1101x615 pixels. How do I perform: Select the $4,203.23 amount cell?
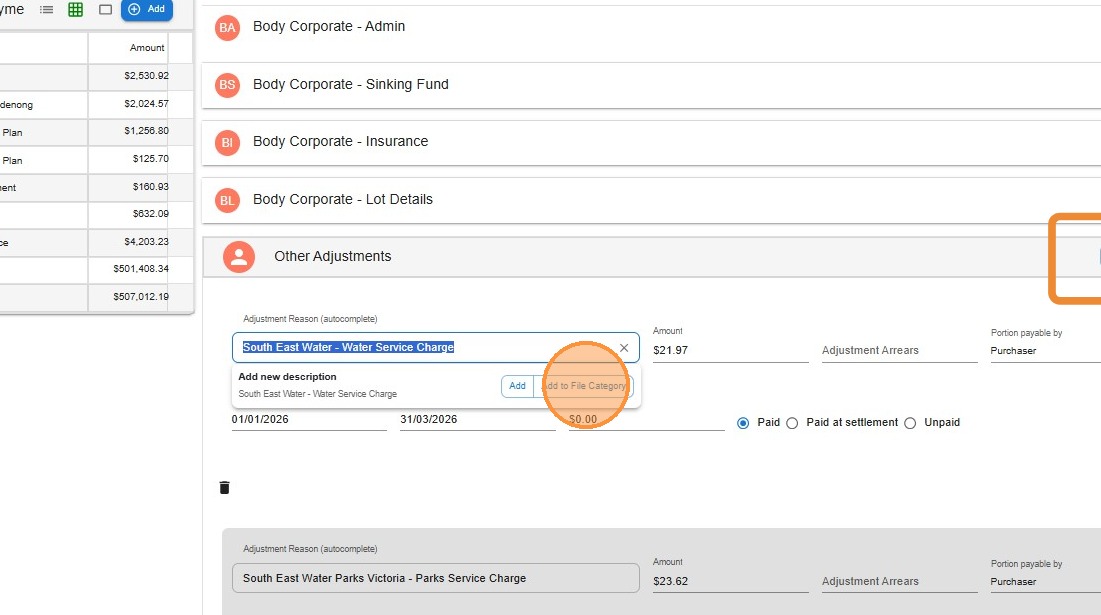(x=128, y=242)
